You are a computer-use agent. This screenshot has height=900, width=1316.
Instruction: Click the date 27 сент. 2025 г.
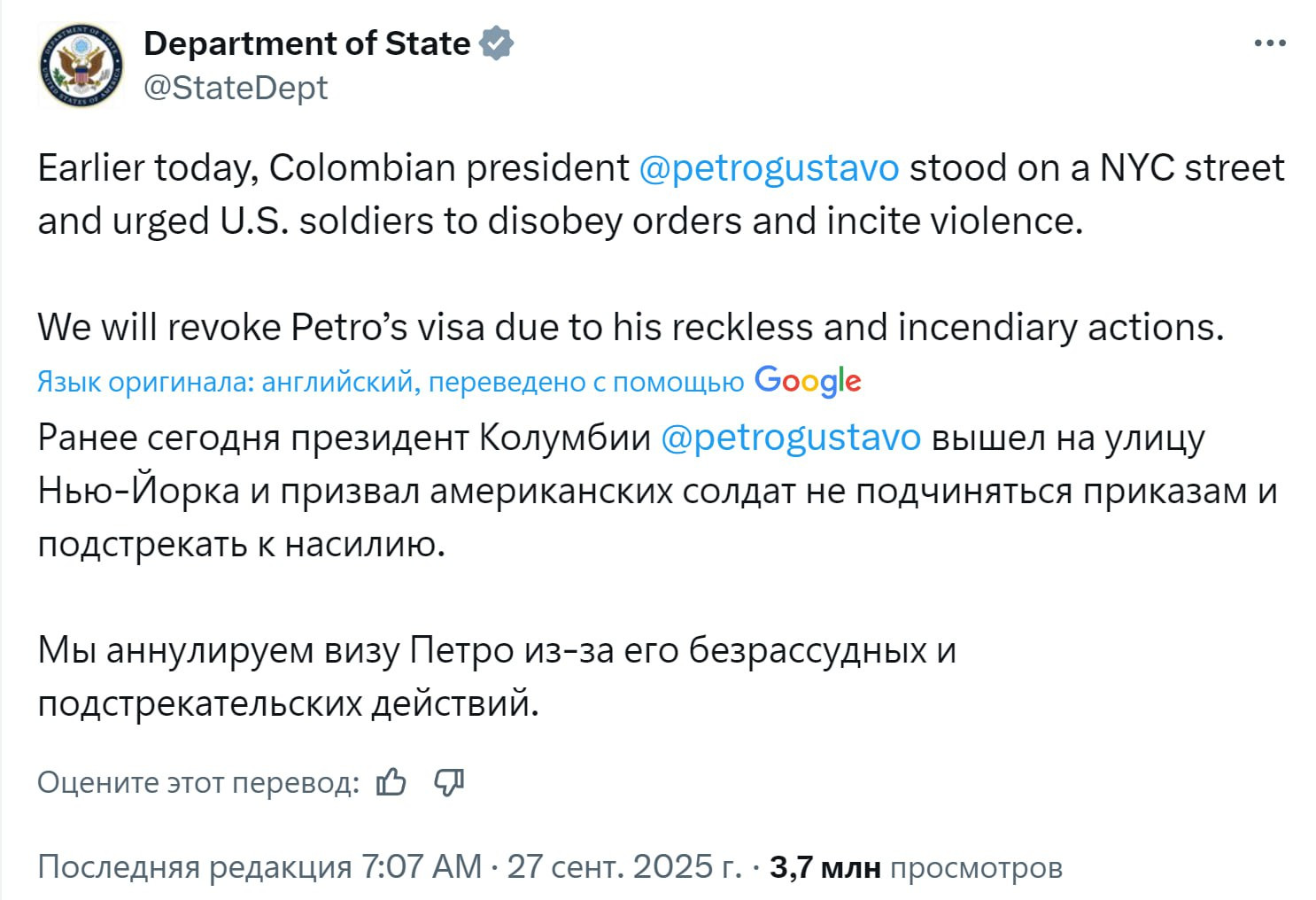point(623,866)
